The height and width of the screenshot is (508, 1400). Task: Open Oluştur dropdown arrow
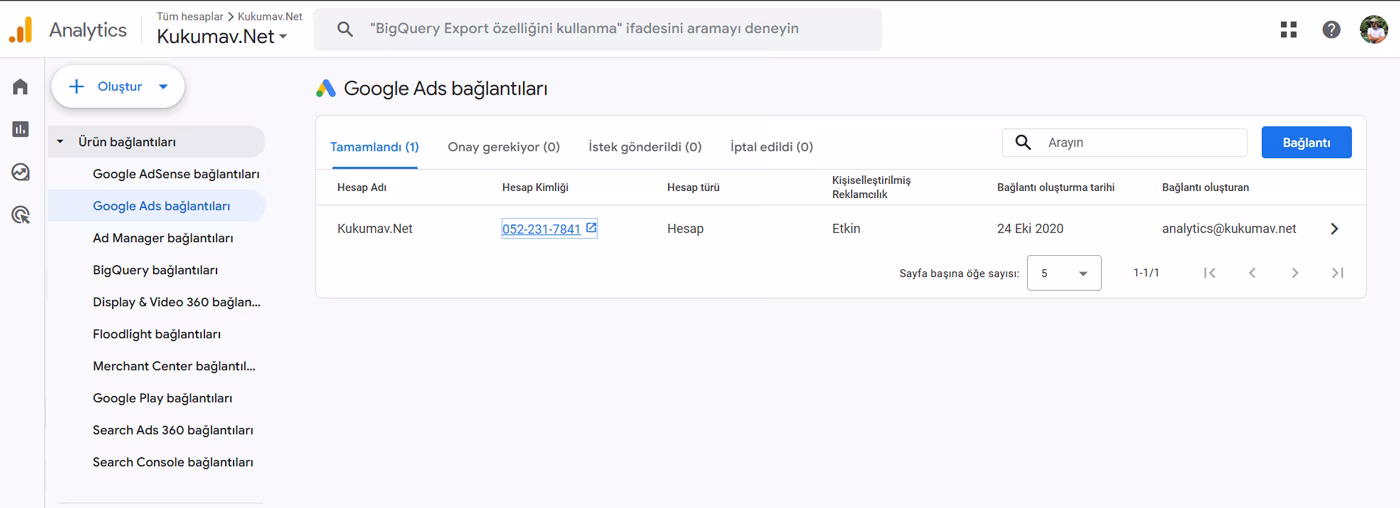point(163,87)
